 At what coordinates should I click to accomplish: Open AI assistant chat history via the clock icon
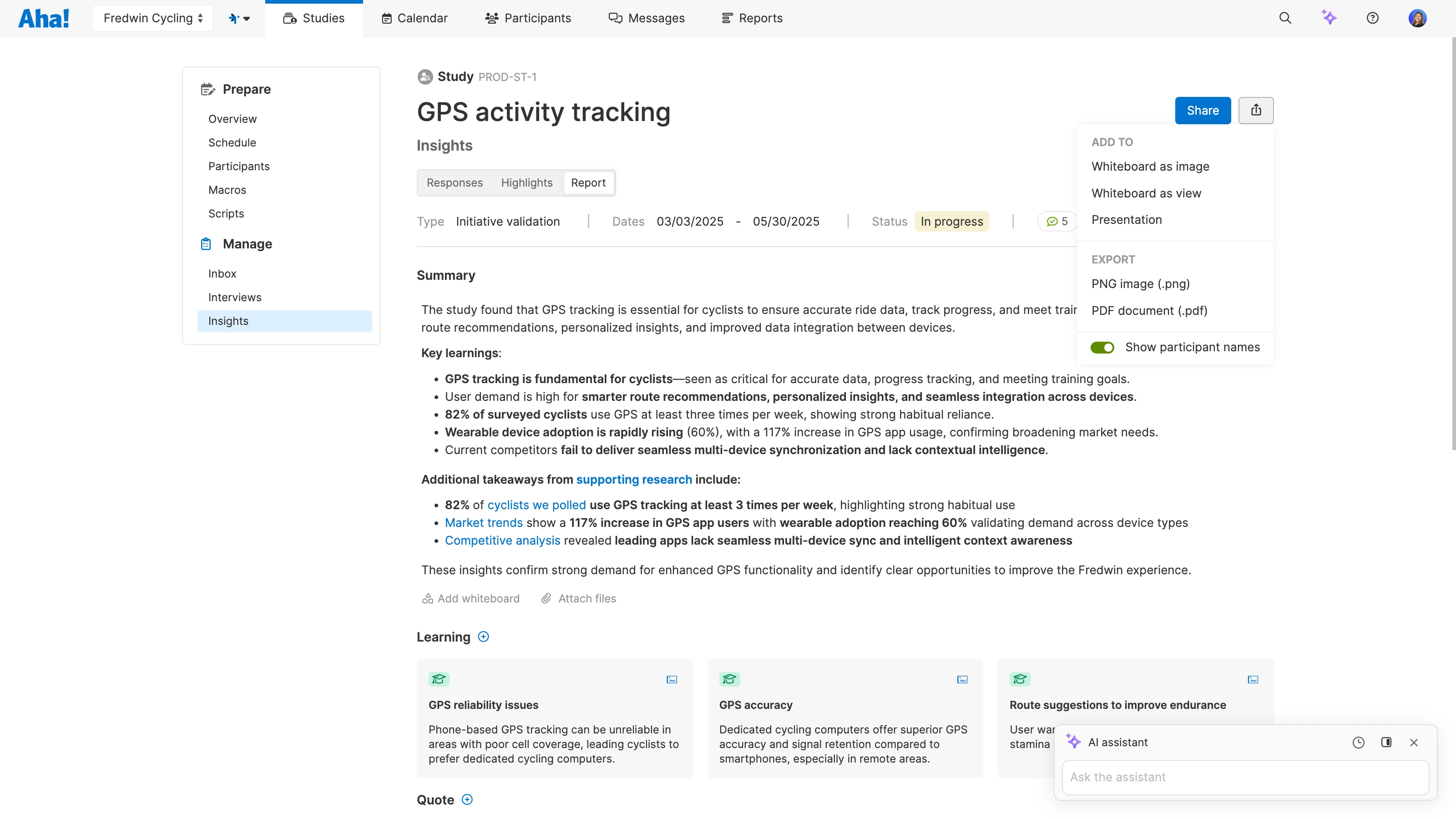[1359, 742]
